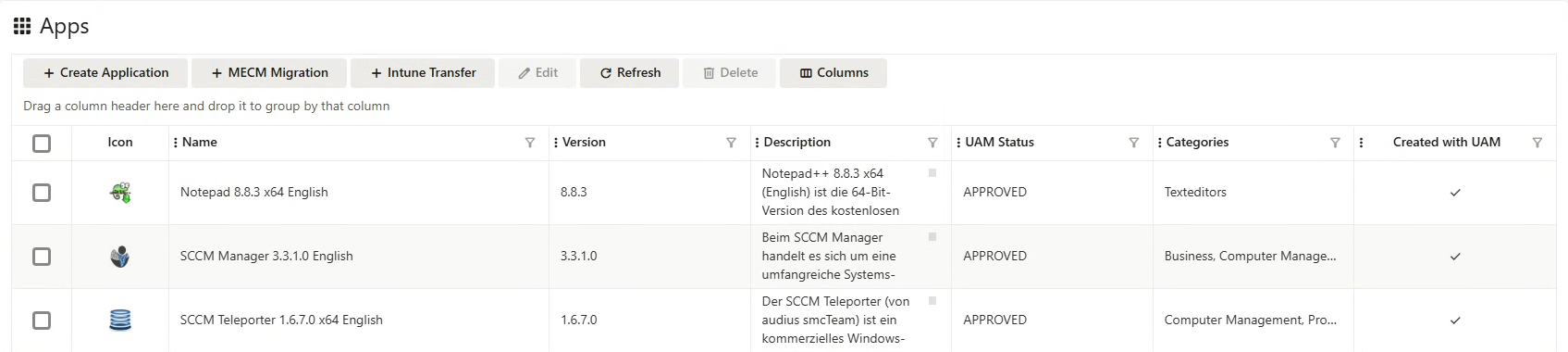The width and height of the screenshot is (1568, 352).
Task: Open the Created with UAM filter
Action: click(x=1537, y=143)
